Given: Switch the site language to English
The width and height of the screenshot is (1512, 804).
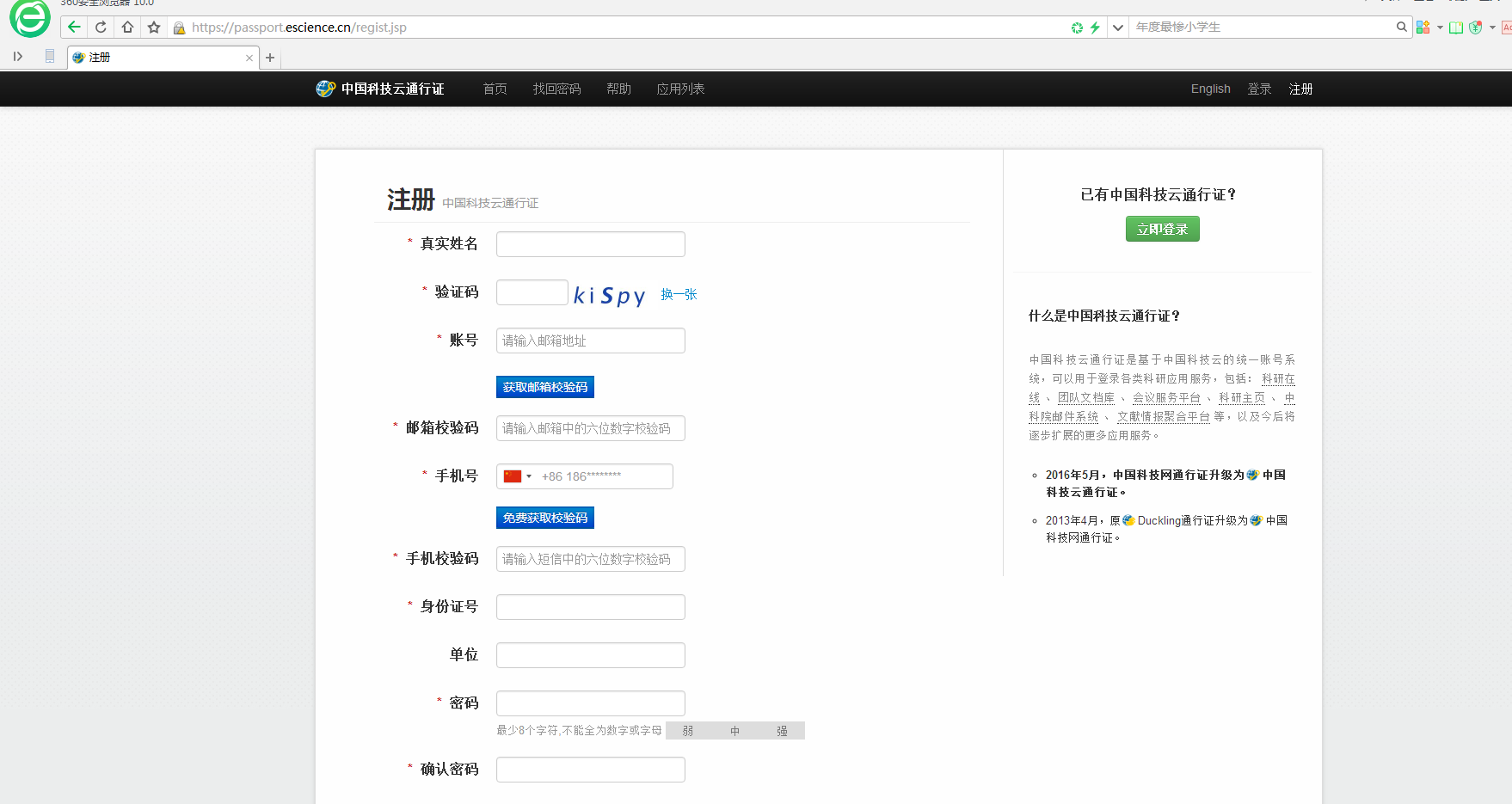Looking at the screenshot, I should [x=1210, y=89].
